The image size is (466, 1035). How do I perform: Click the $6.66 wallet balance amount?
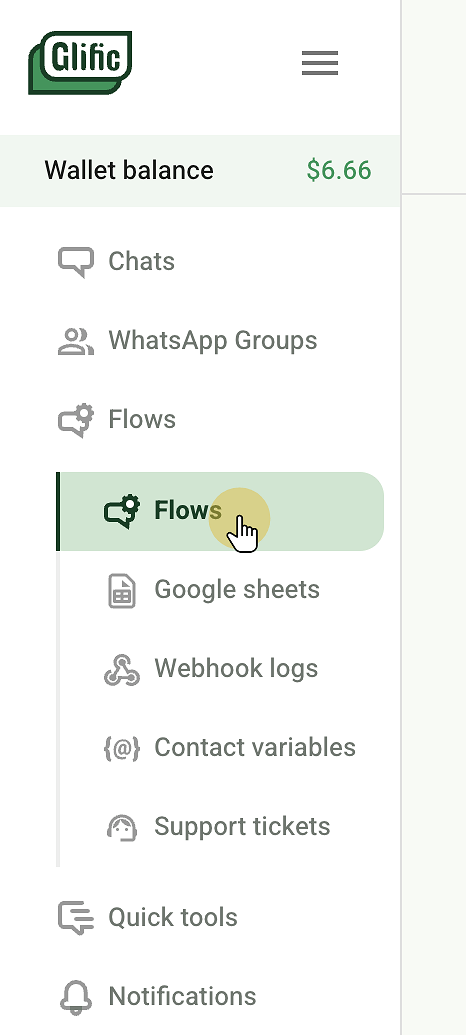[x=339, y=170]
